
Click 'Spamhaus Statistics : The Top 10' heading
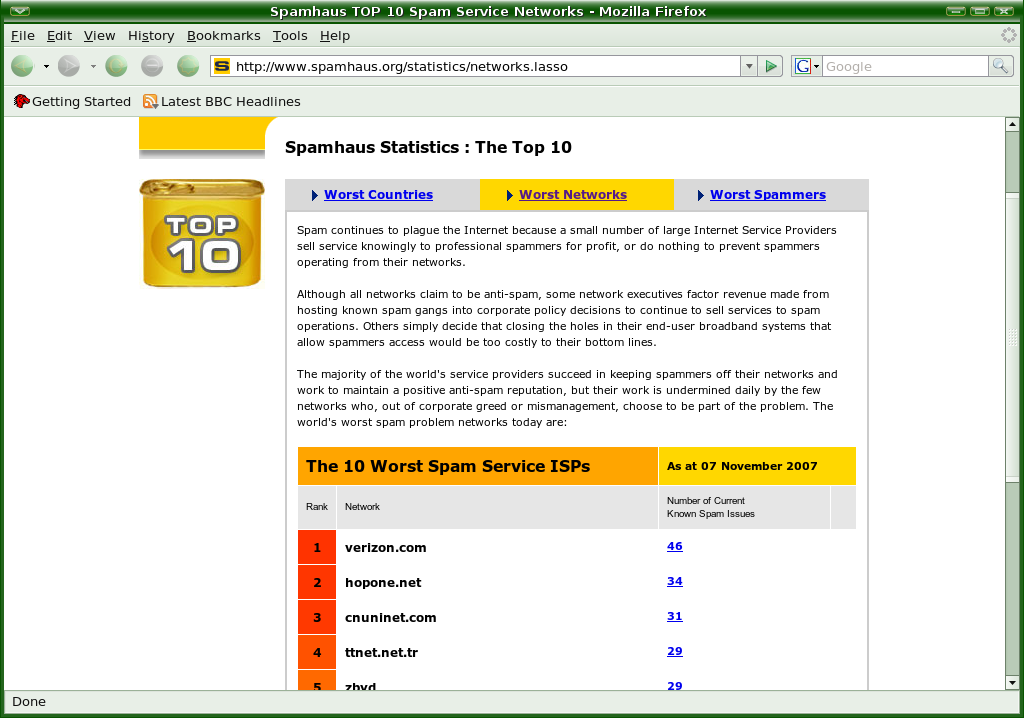tap(428, 147)
